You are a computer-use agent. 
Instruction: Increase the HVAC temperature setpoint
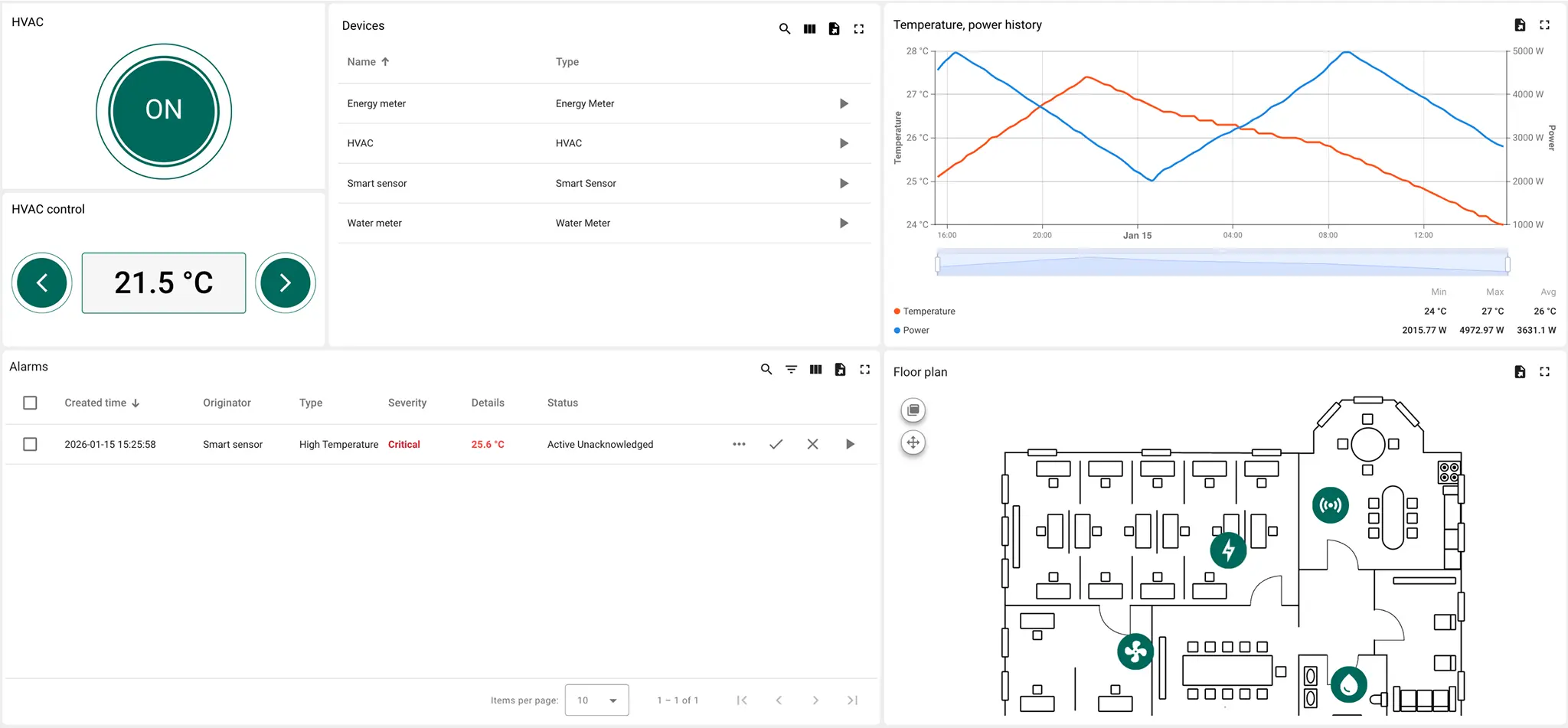point(285,282)
